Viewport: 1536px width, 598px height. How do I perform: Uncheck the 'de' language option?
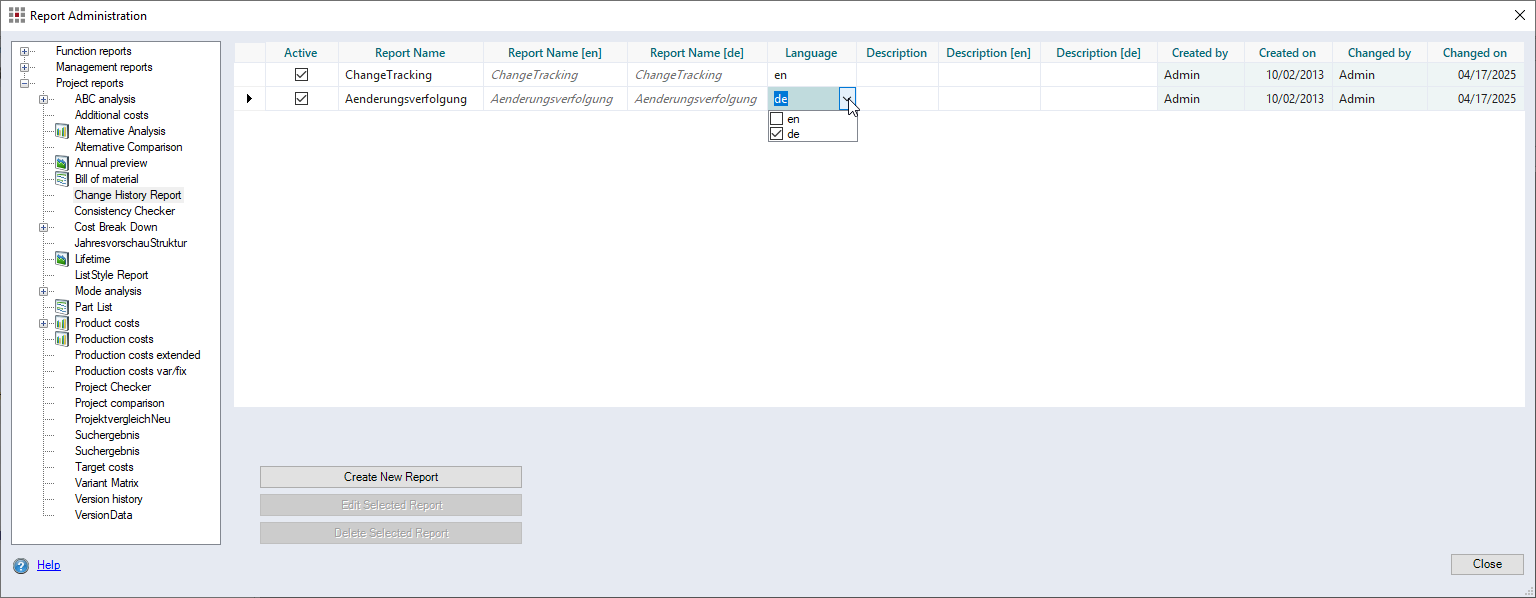pos(776,134)
